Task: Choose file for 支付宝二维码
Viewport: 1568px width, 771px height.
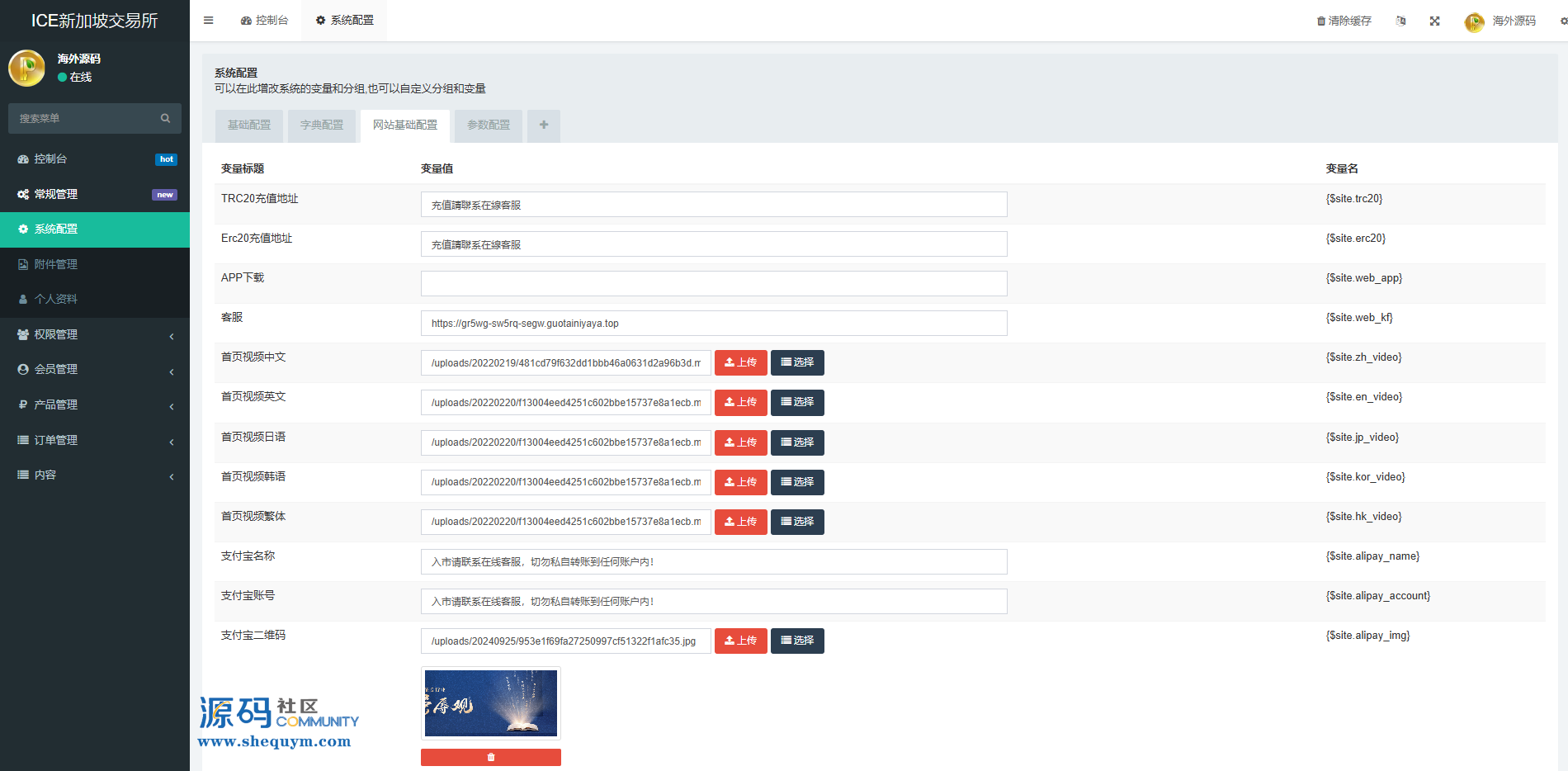Action: coord(797,641)
